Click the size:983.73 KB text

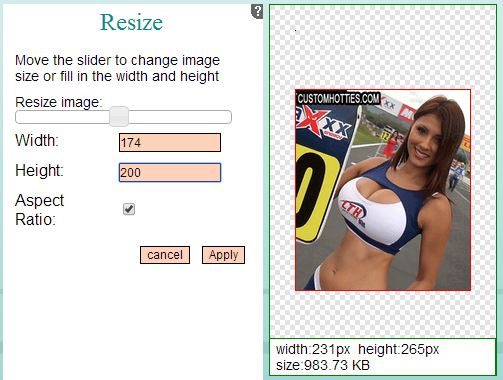323,365
